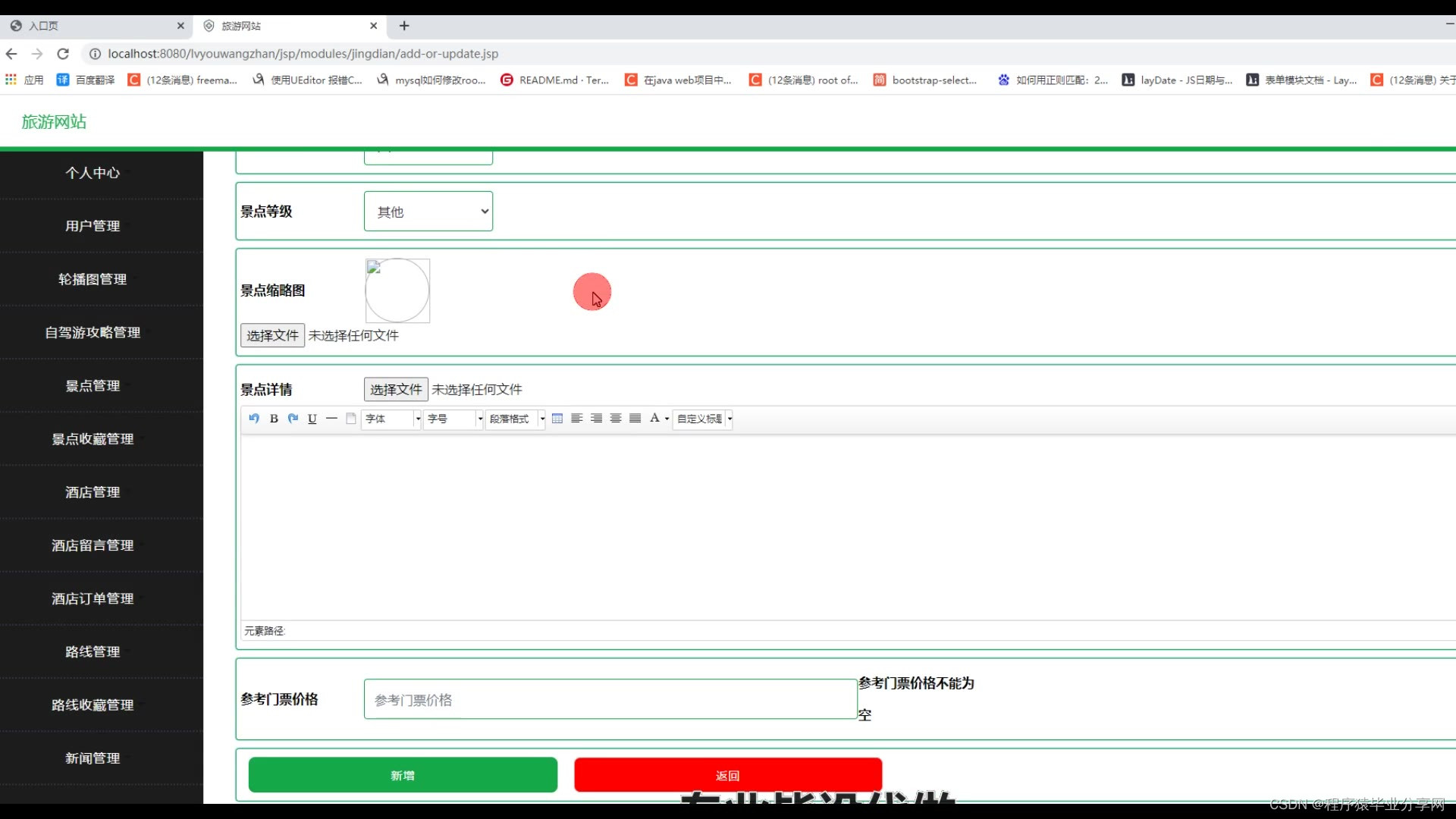The height and width of the screenshot is (819, 1456).
Task: Center align text in the editor
Action: [616, 419]
